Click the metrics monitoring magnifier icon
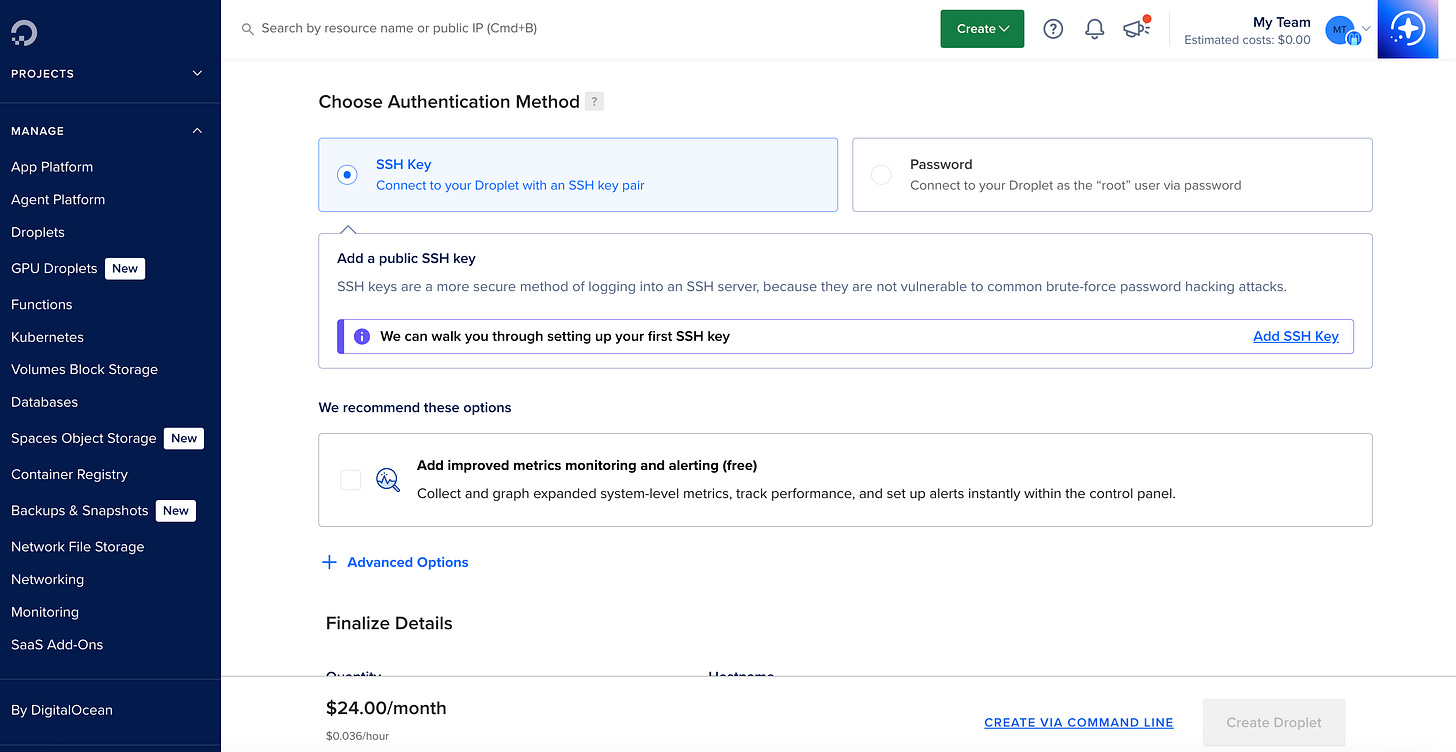Viewport: 1456px width, 752px height. 388,480
